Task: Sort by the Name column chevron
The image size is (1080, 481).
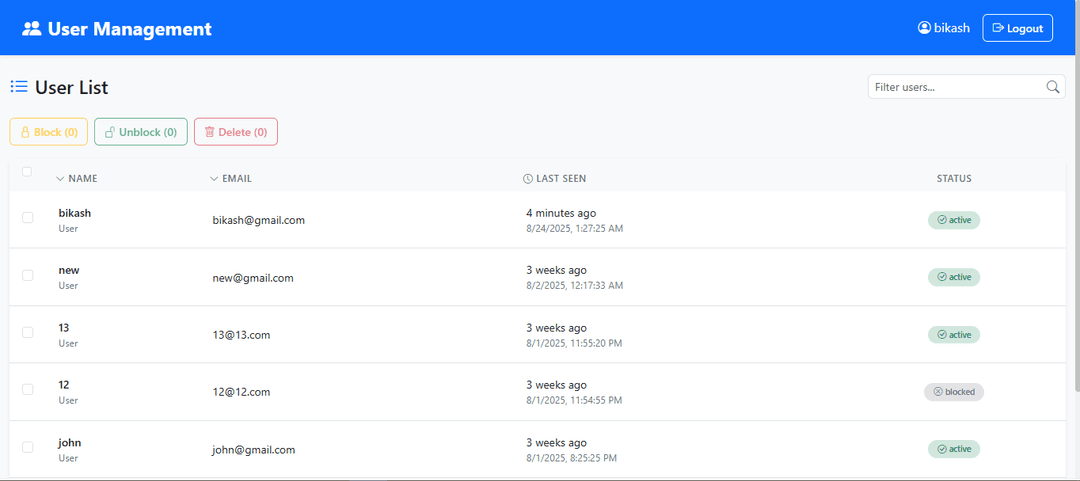Action: click(60, 178)
